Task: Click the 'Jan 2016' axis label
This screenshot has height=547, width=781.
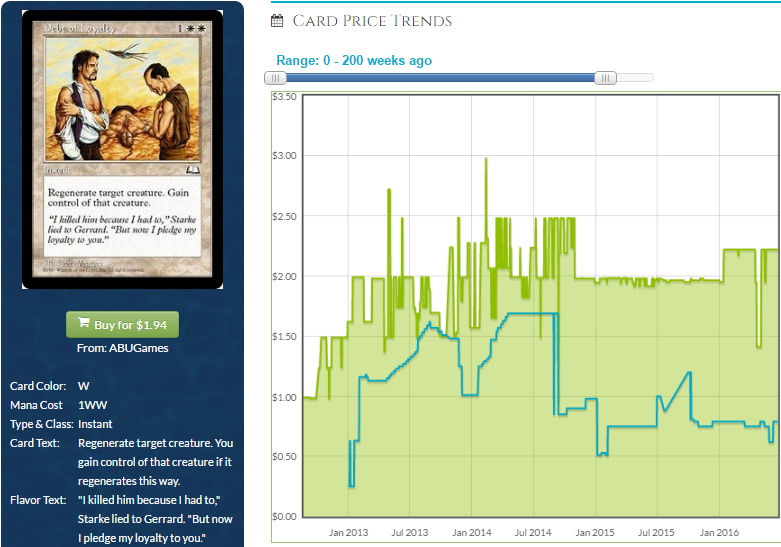Action: pyautogui.click(x=719, y=533)
